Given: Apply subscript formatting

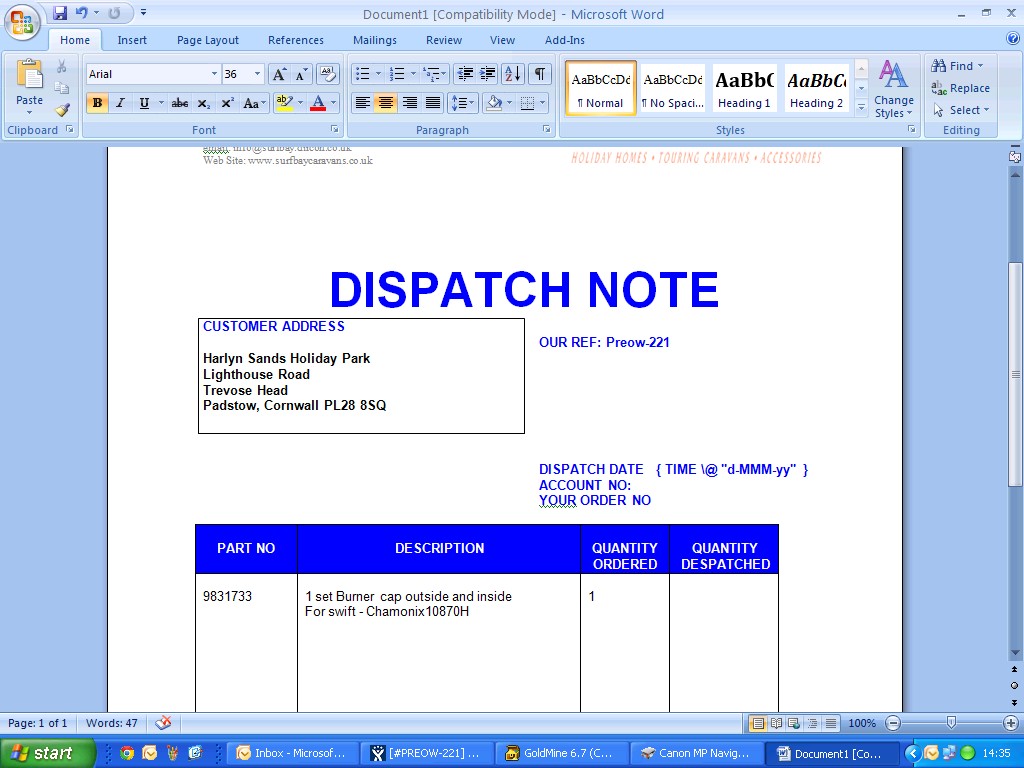Looking at the screenshot, I should (x=204, y=103).
